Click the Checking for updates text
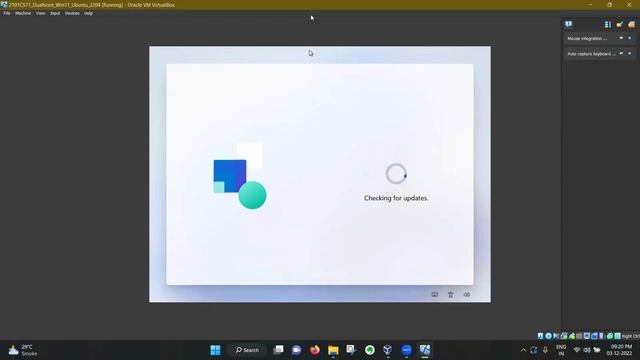This screenshot has height=360, width=640. pos(396,198)
